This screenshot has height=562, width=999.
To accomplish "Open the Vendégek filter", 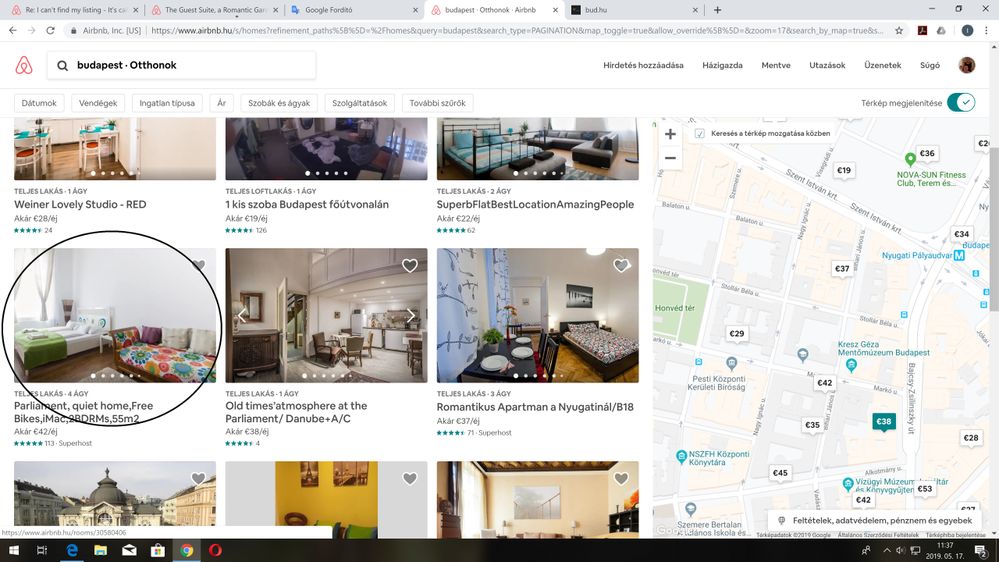I will tap(98, 103).
